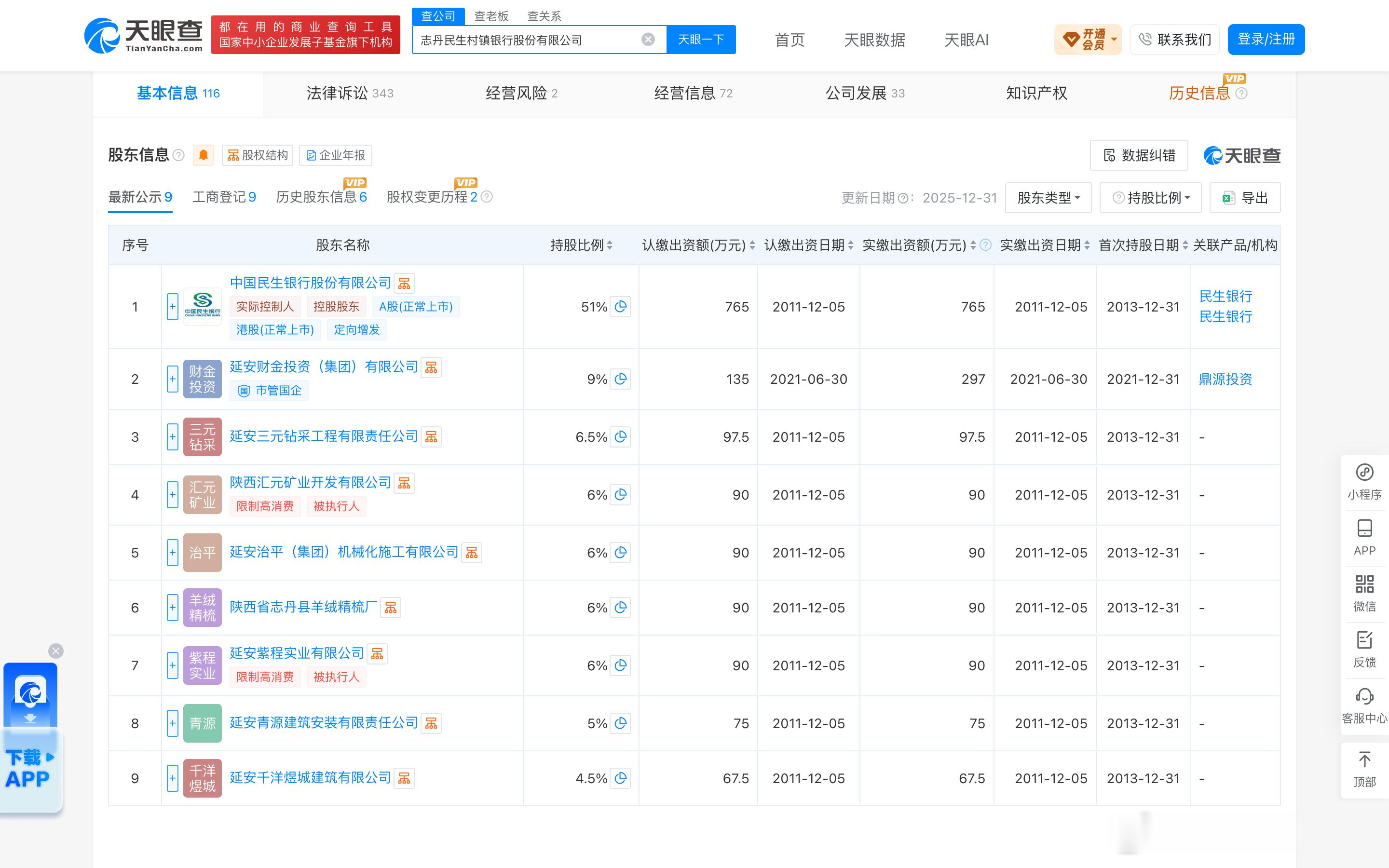Expand row 3 延安三元钻采 with plus button
1389x868 pixels.
172,437
